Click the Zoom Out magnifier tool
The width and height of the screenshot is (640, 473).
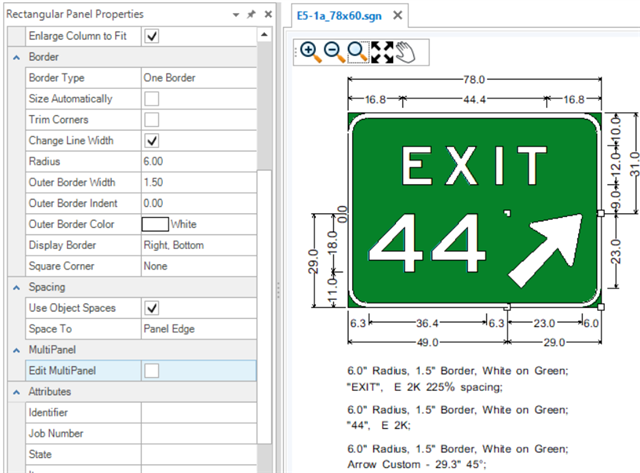click(x=334, y=52)
